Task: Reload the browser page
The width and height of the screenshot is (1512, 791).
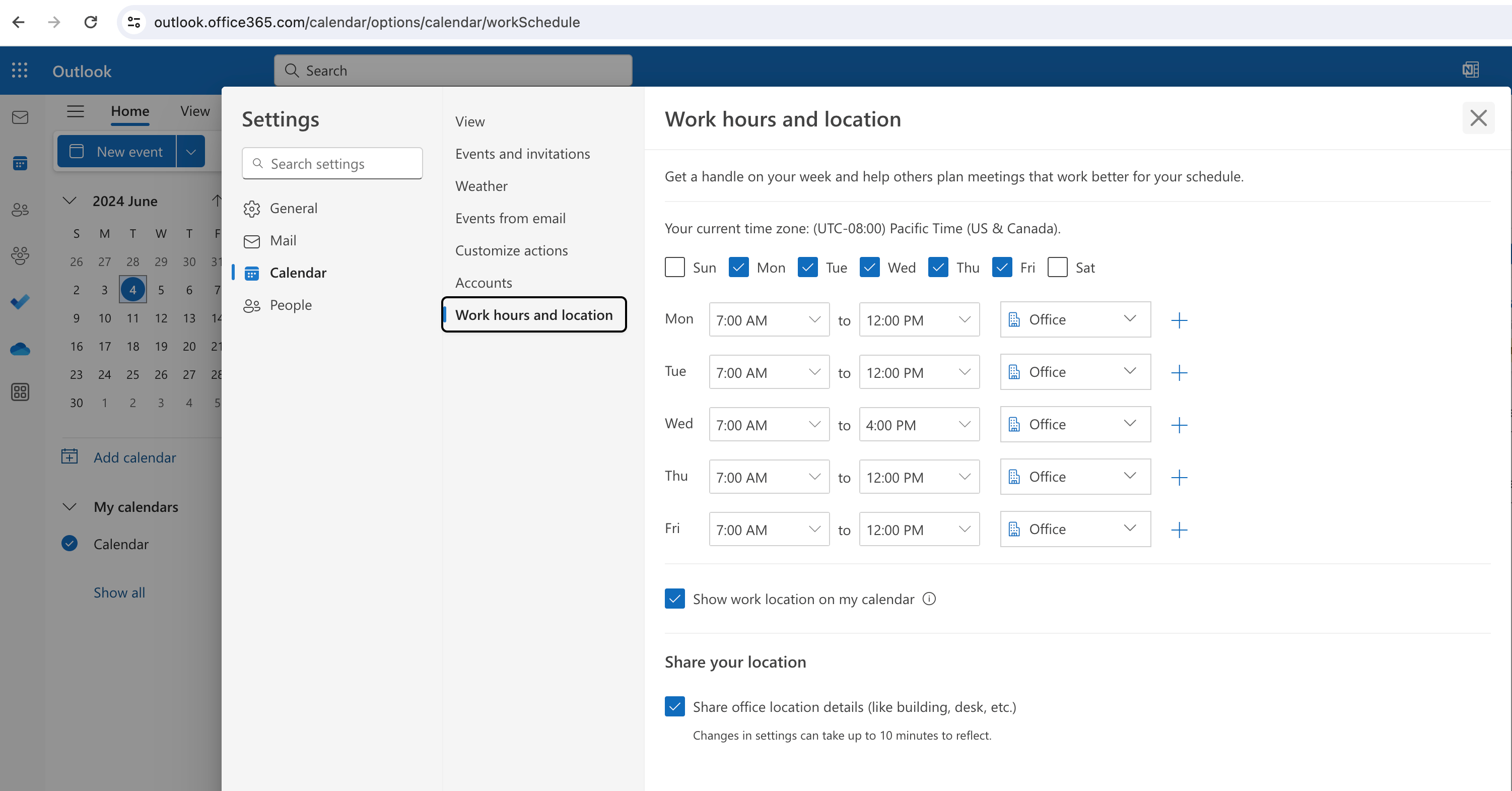Action: [90, 22]
